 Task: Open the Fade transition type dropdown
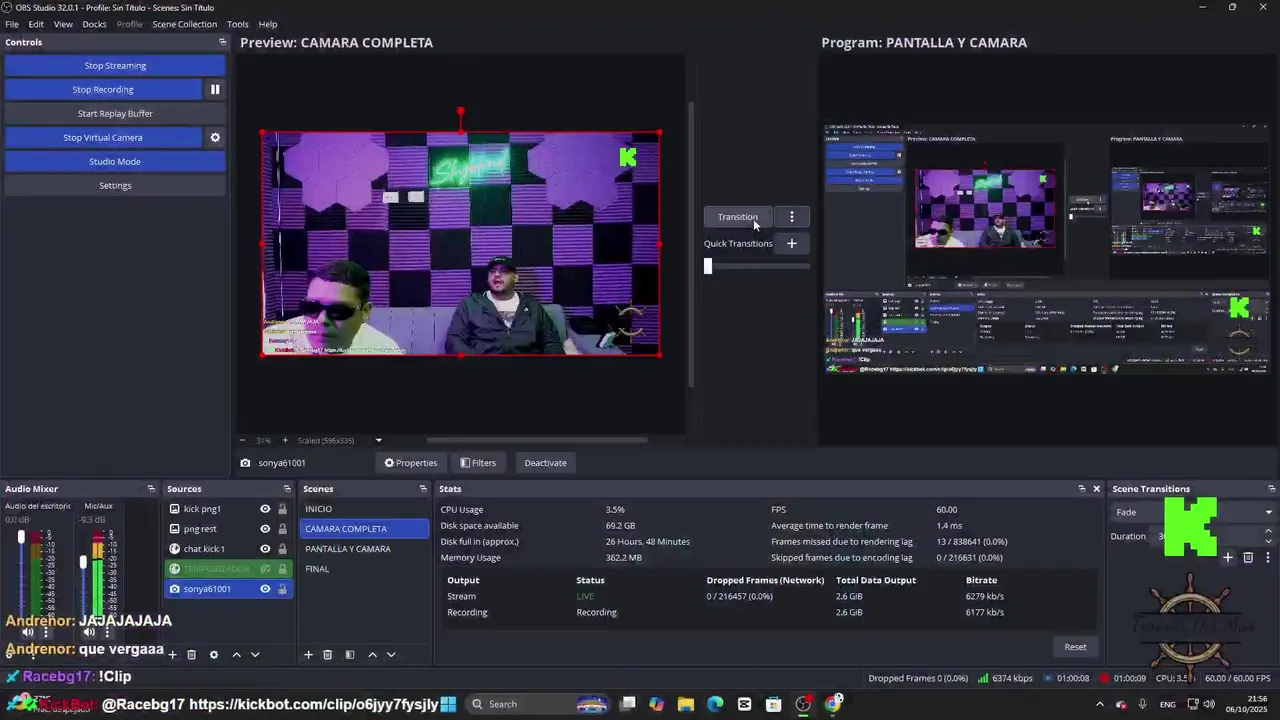coord(1194,512)
